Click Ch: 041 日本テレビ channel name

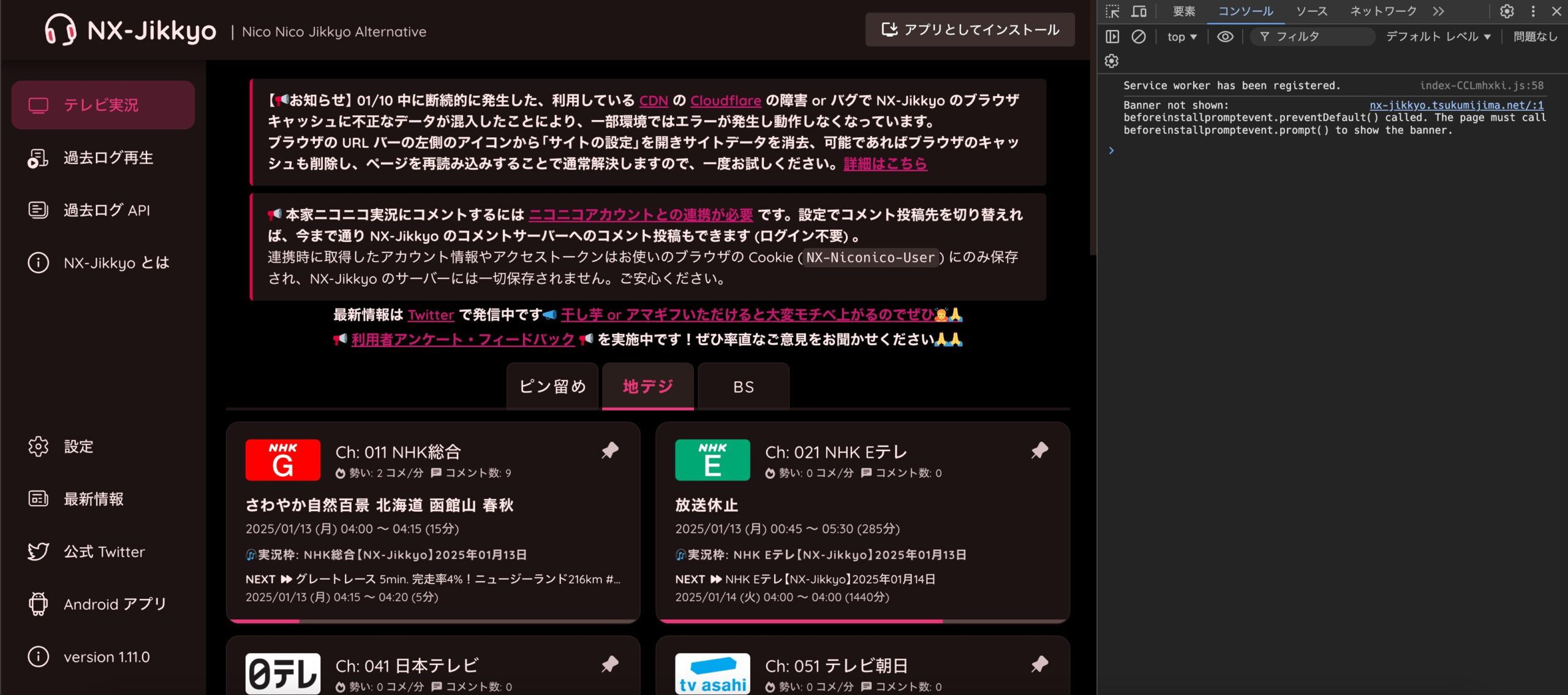[x=407, y=666]
